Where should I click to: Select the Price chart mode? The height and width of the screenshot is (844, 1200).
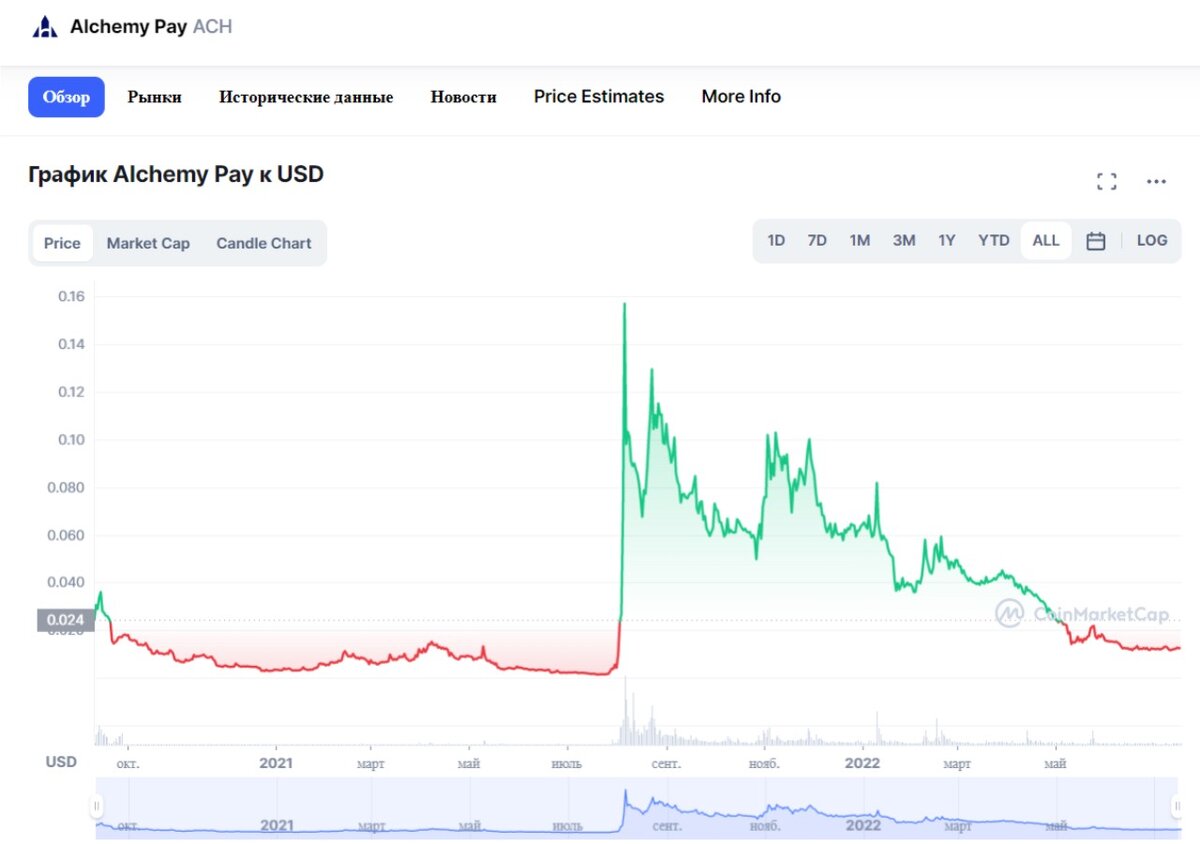[62, 243]
